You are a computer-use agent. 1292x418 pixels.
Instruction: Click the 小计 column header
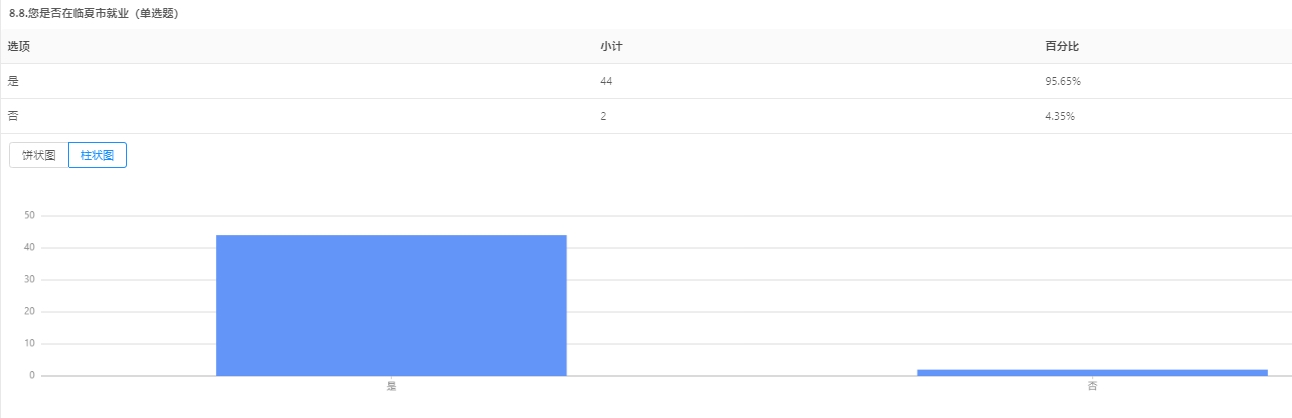click(x=612, y=46)
